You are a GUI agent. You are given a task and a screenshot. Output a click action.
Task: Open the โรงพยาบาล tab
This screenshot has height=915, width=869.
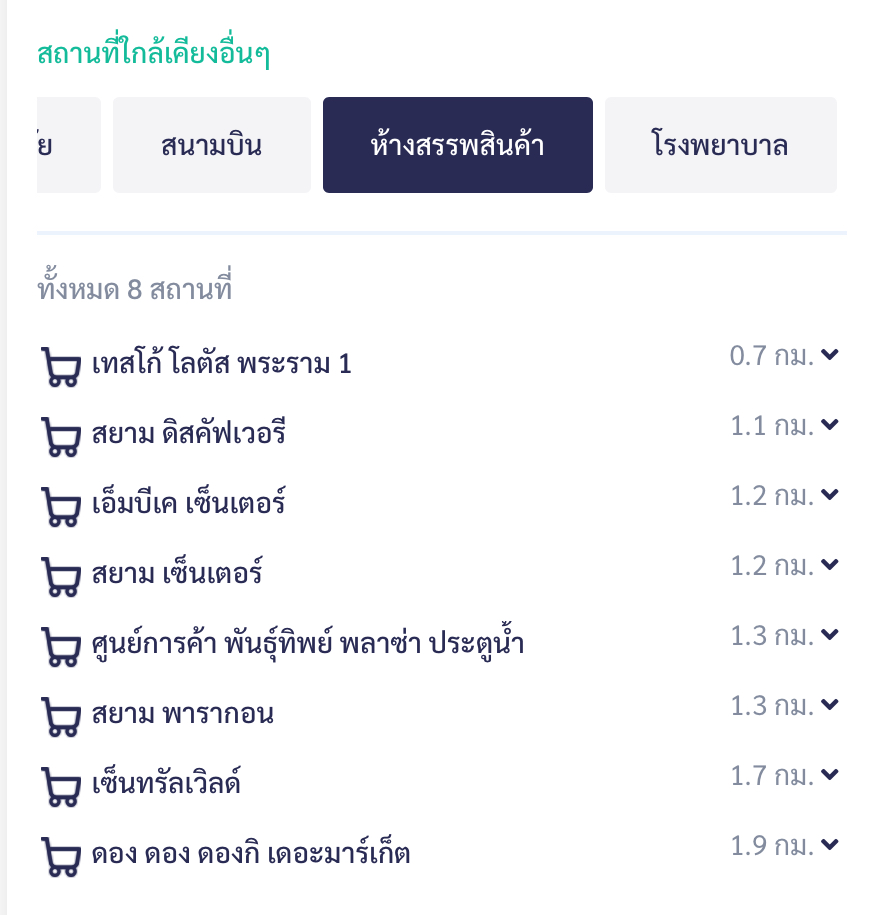coord(720,145)
